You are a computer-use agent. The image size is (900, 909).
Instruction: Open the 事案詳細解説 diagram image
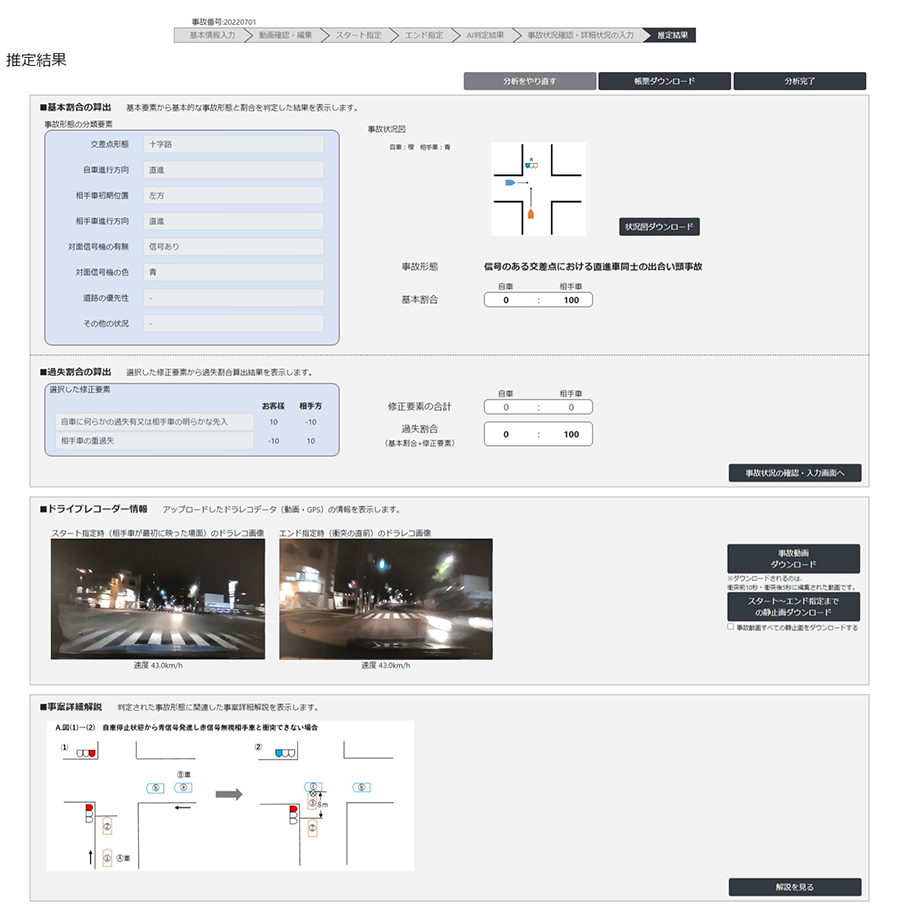[230, 795]
